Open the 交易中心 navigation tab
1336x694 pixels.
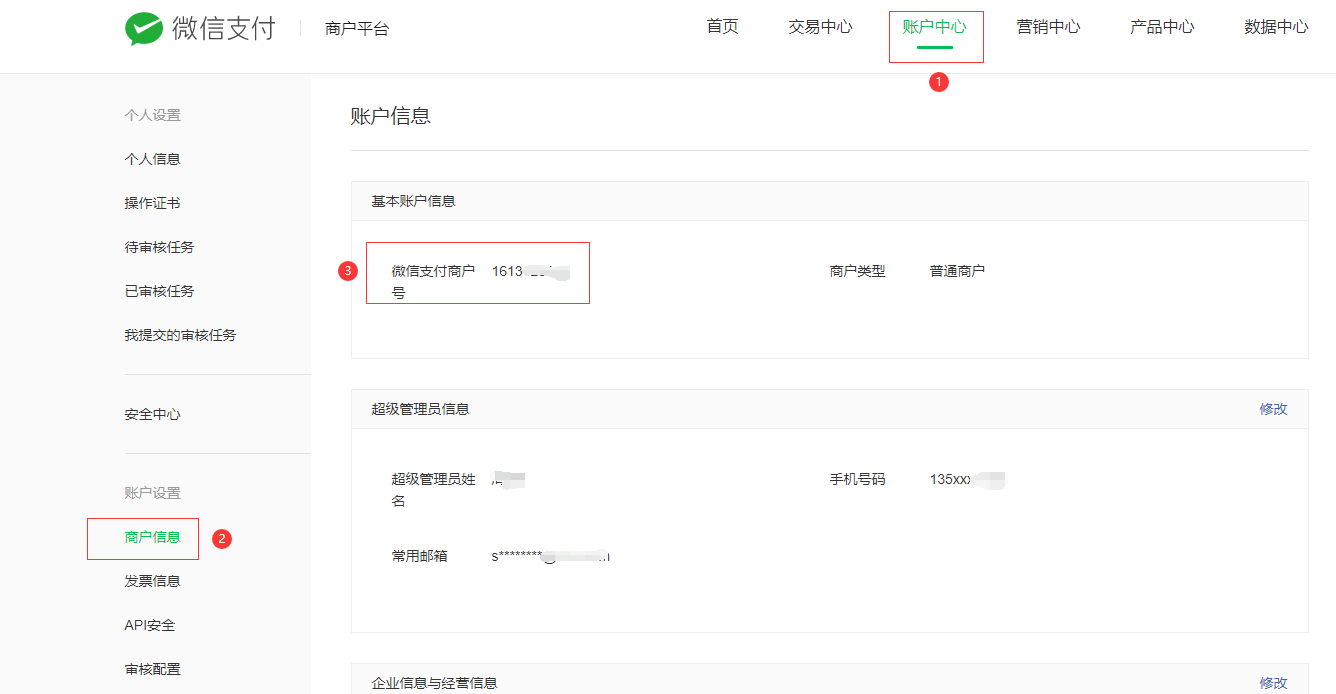pos(820,27)
